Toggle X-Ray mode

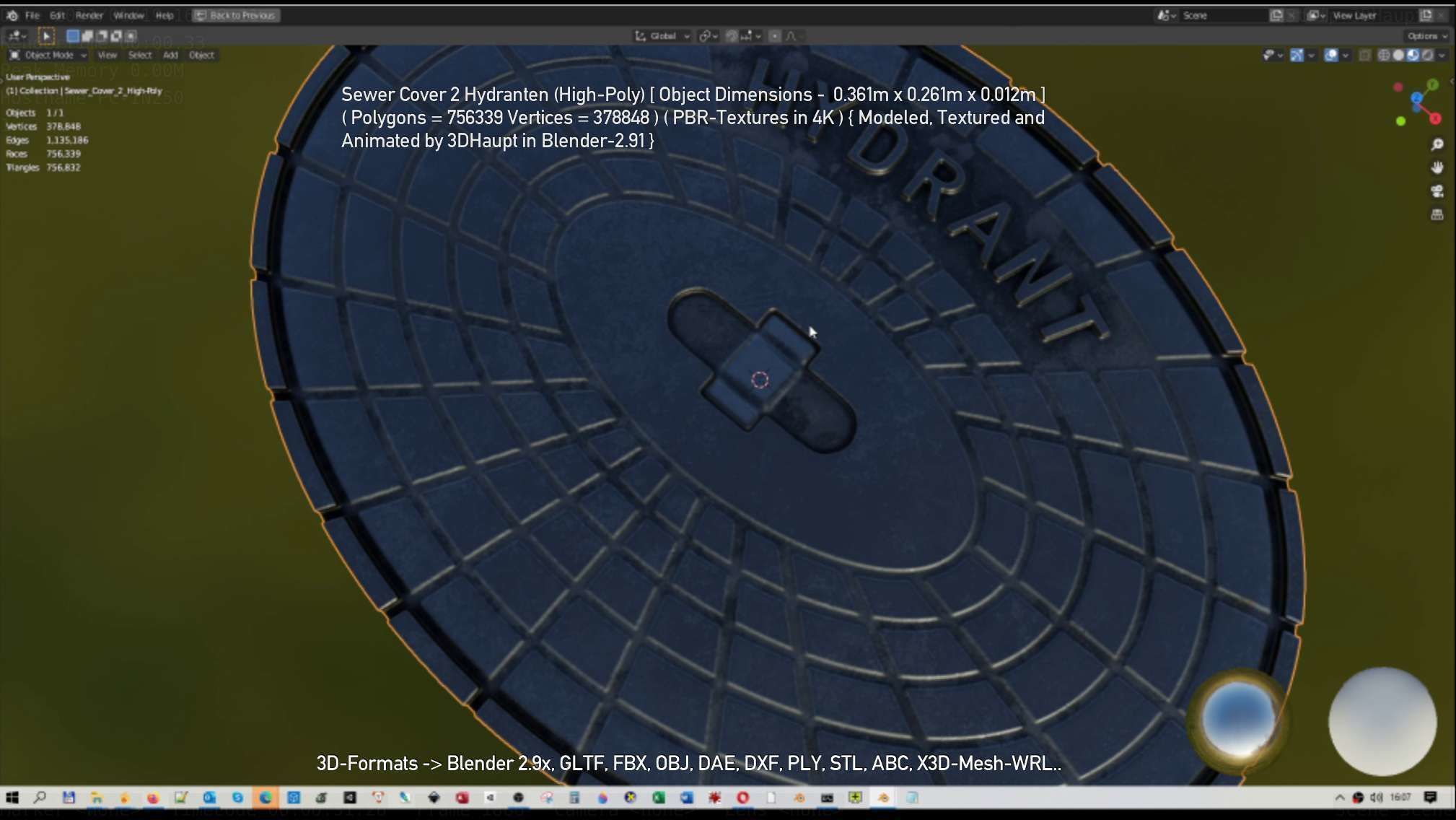[1364, 55]
